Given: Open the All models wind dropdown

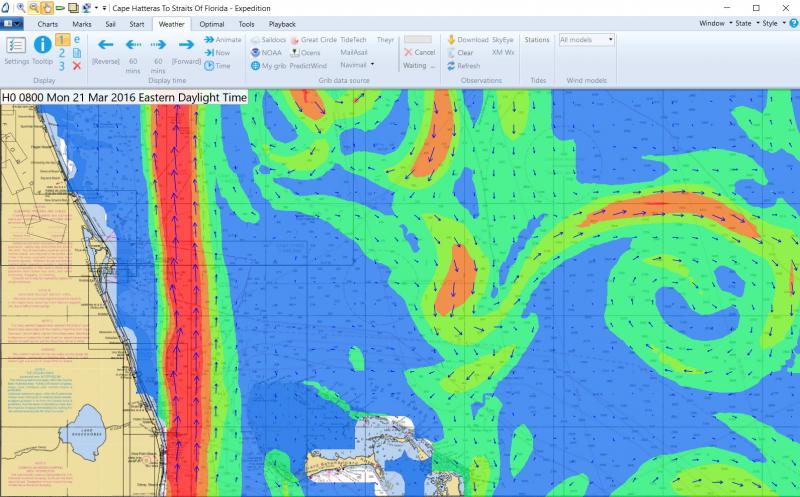Looking at the screenshot, I should [x=586, y=40].
